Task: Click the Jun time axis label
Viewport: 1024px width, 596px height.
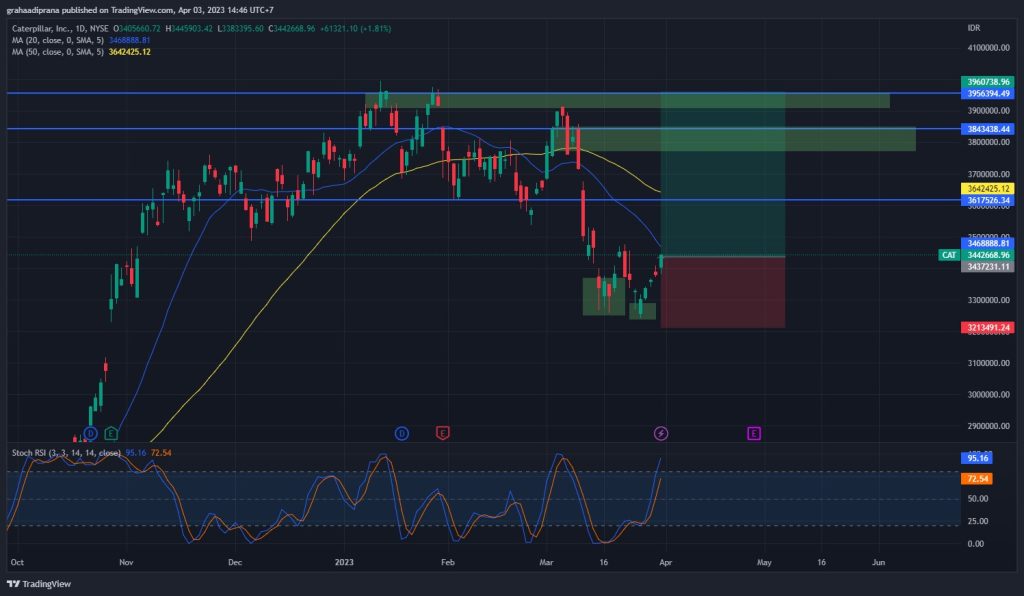Action: (878, 562)
